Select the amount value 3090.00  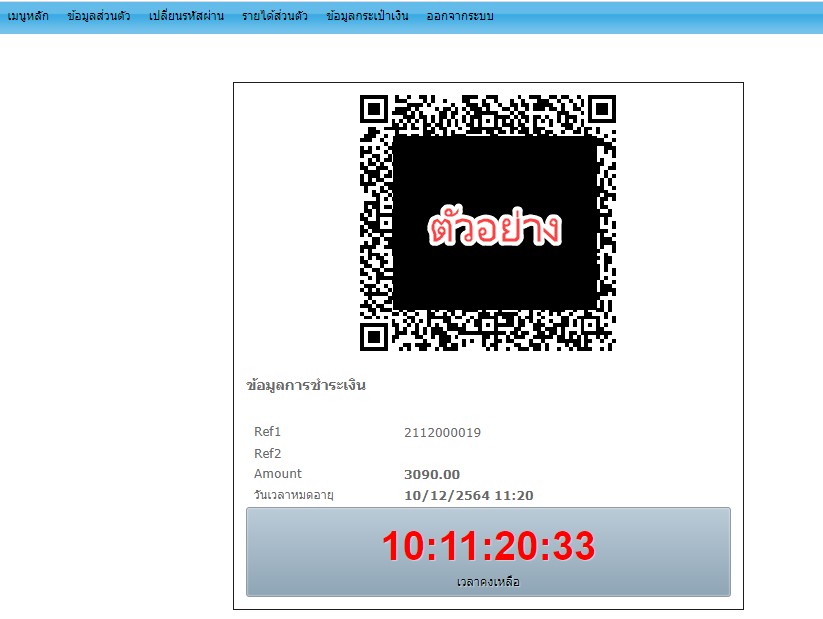432,475
